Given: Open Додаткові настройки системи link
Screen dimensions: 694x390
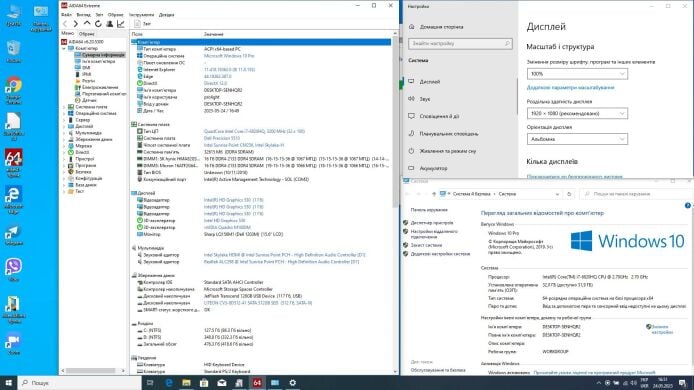Looking at the screenshot, I should 440,254.
